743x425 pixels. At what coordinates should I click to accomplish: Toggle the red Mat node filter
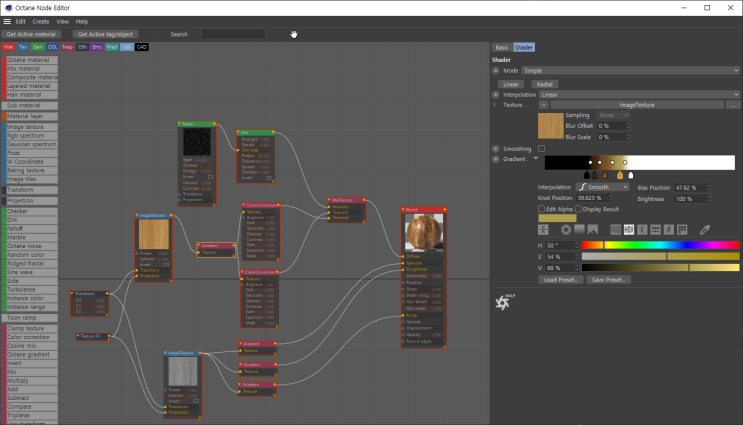click(x=9, y=47)
